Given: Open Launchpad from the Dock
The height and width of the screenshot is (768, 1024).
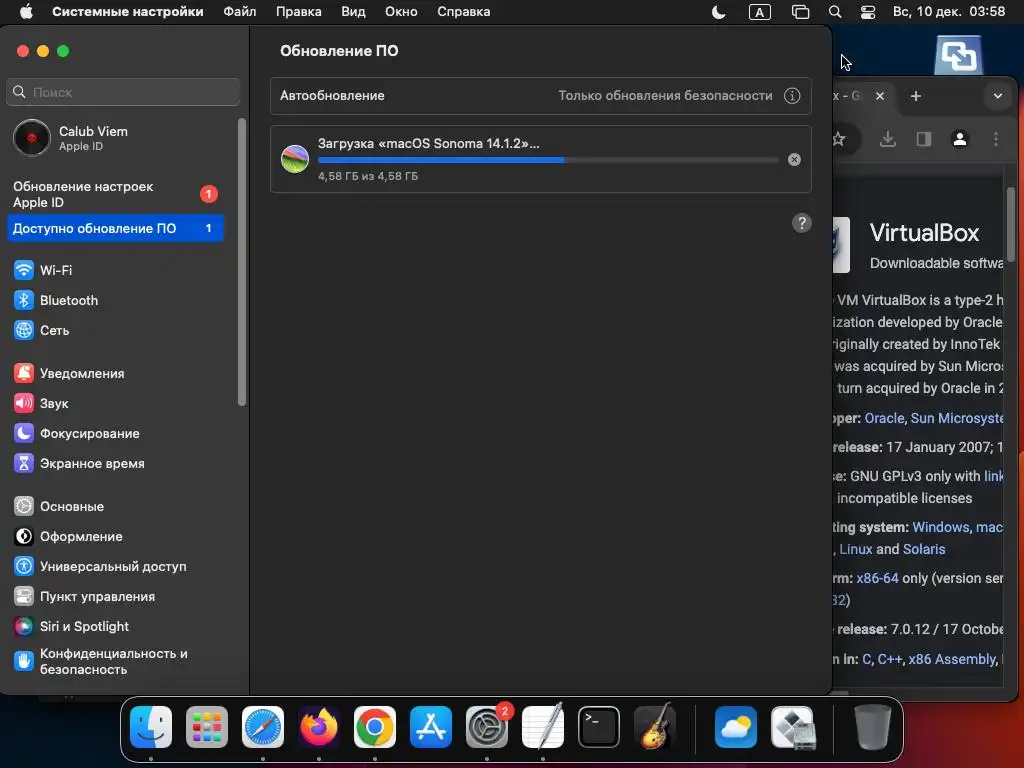Looking at the screenshot, I should click(x=207, y=727).
